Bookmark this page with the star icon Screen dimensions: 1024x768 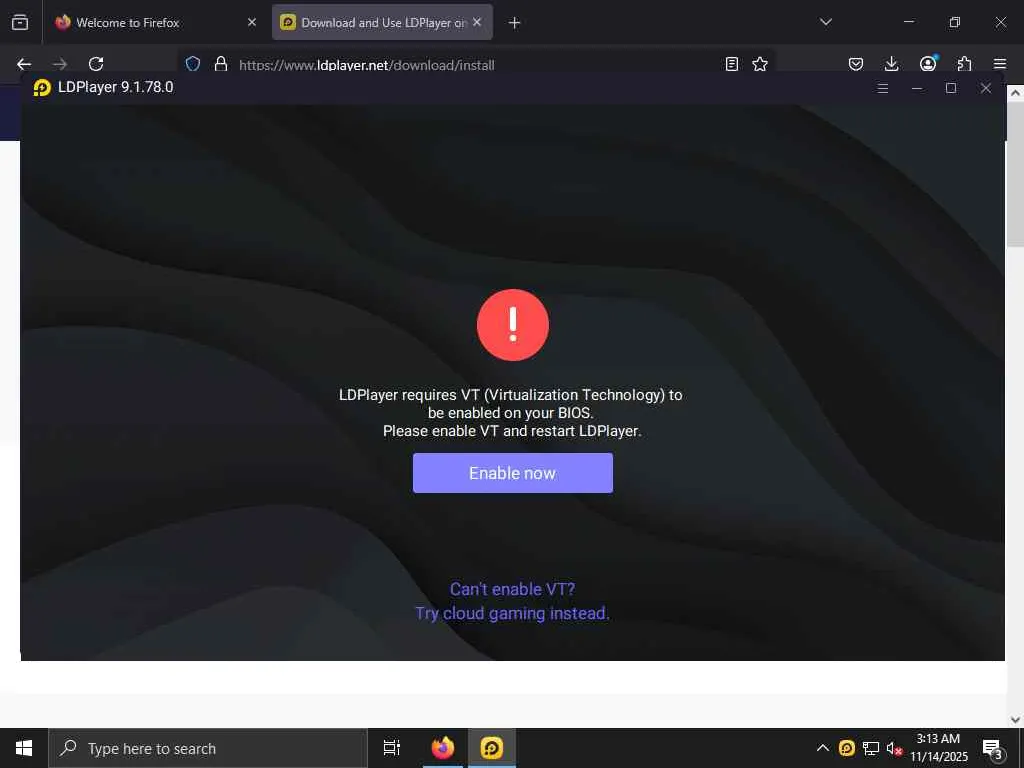760,64
